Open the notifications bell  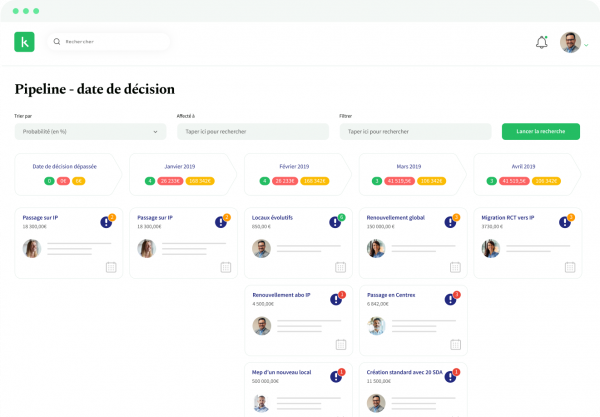(542, 42)
